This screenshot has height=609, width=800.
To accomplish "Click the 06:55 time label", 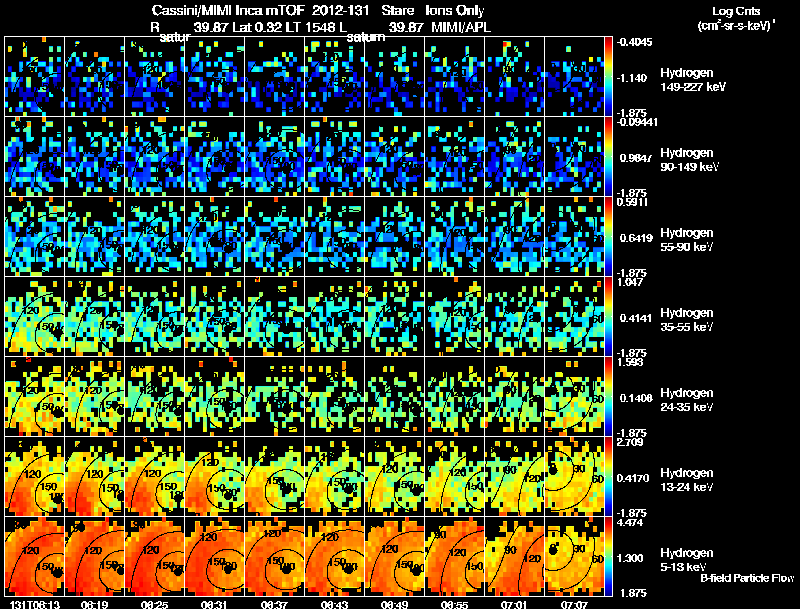I will 454,604.
